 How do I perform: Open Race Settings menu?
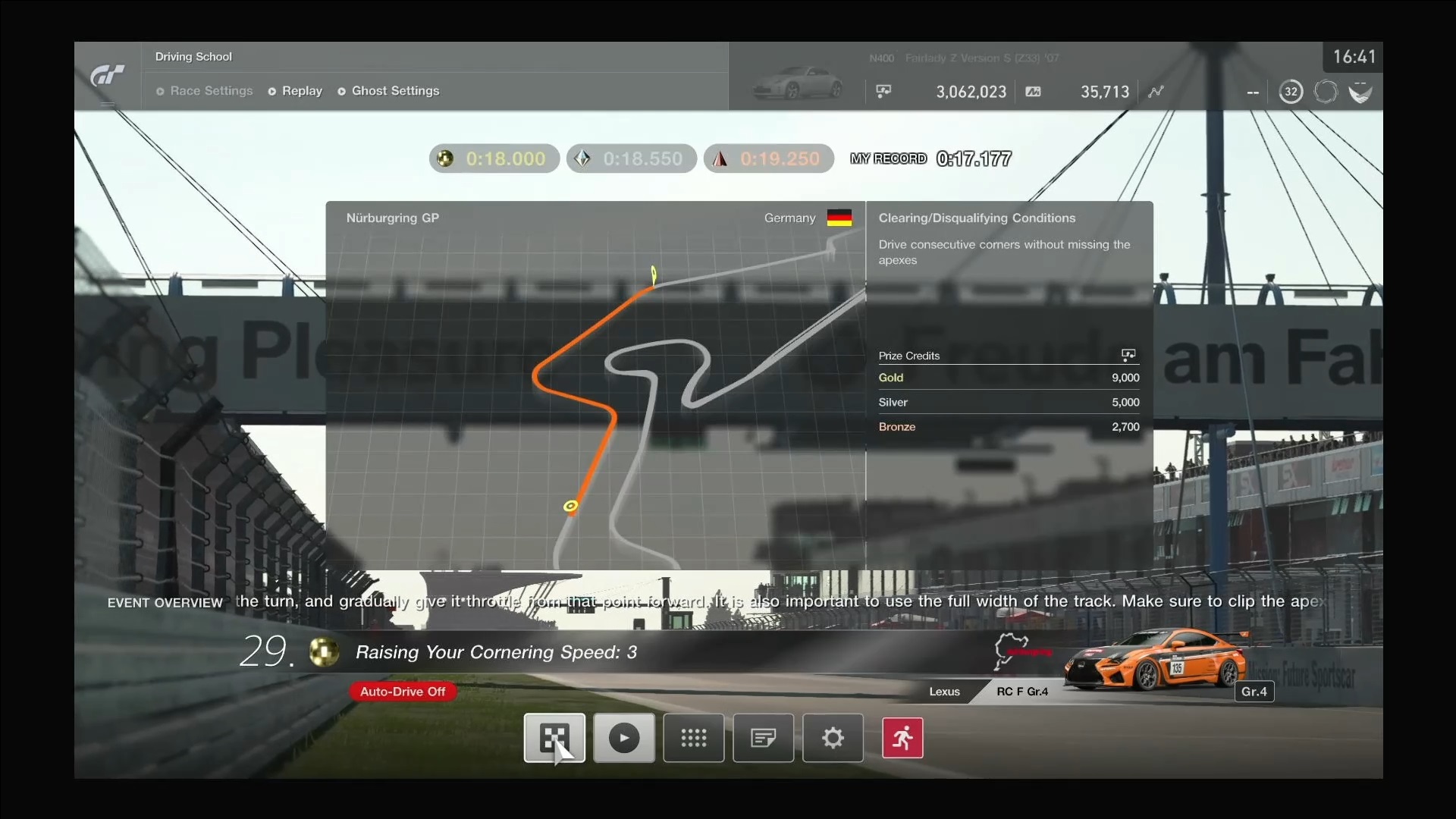point(204,91)
